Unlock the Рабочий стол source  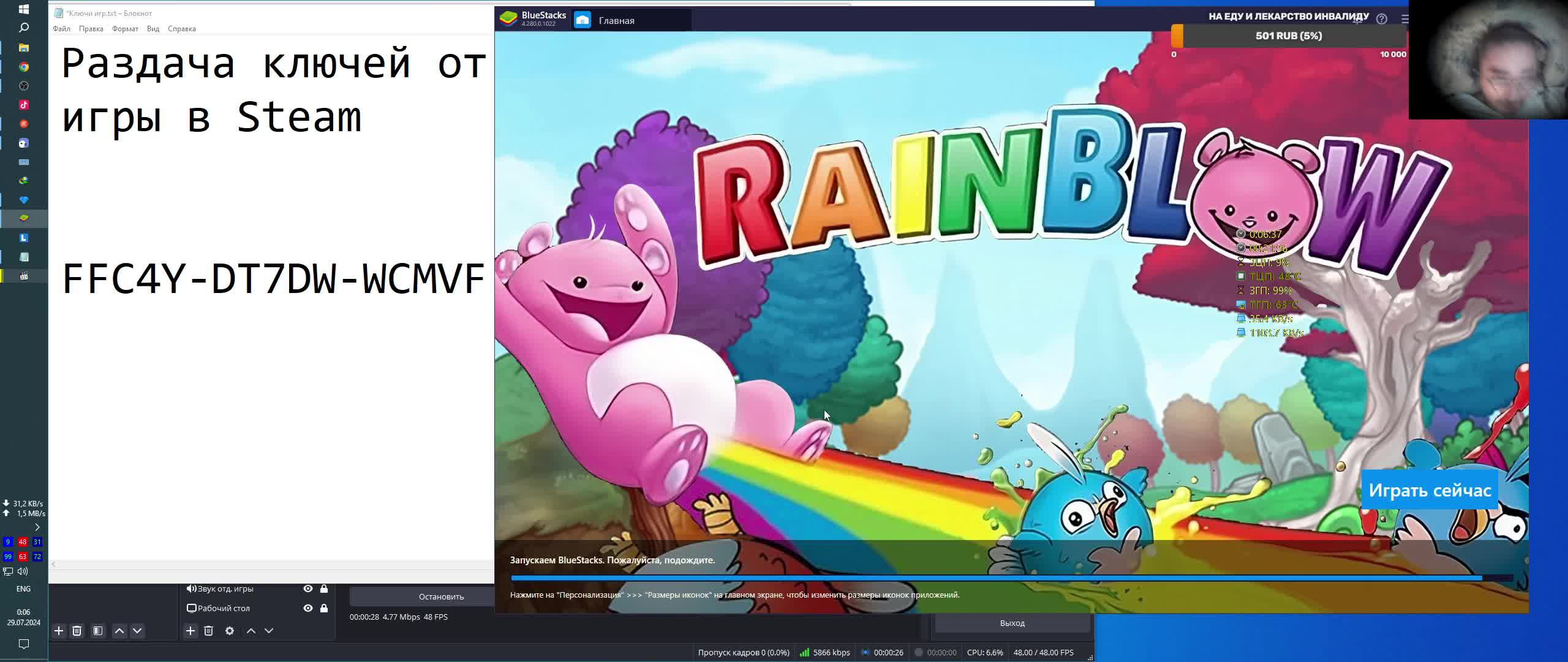click(324, 608)
